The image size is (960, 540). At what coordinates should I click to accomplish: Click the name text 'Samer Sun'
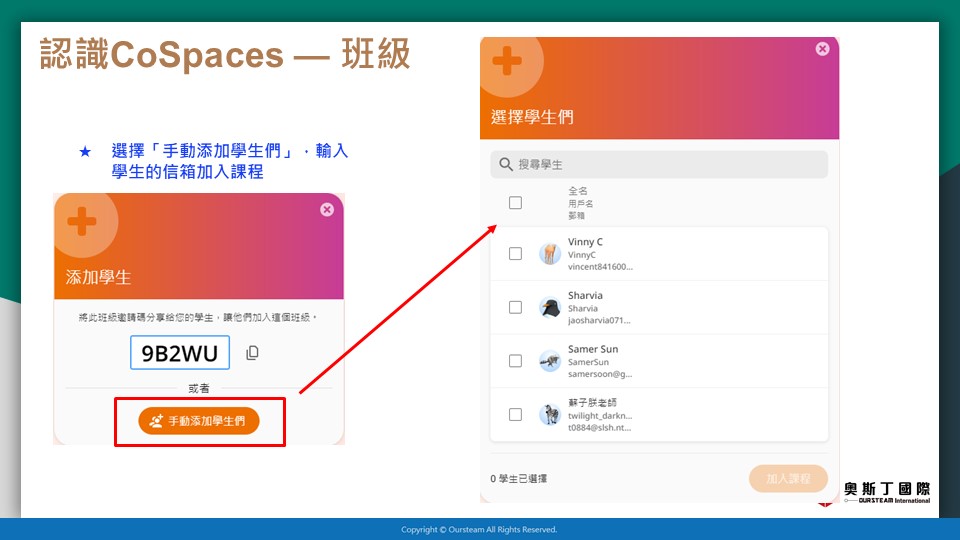coord(593,349)
